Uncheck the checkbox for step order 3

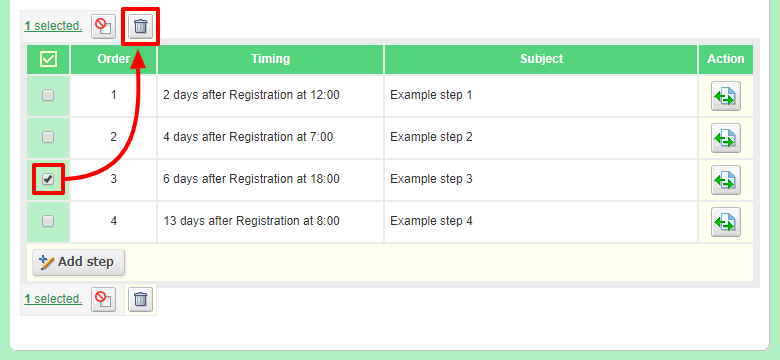pos(48,179)
